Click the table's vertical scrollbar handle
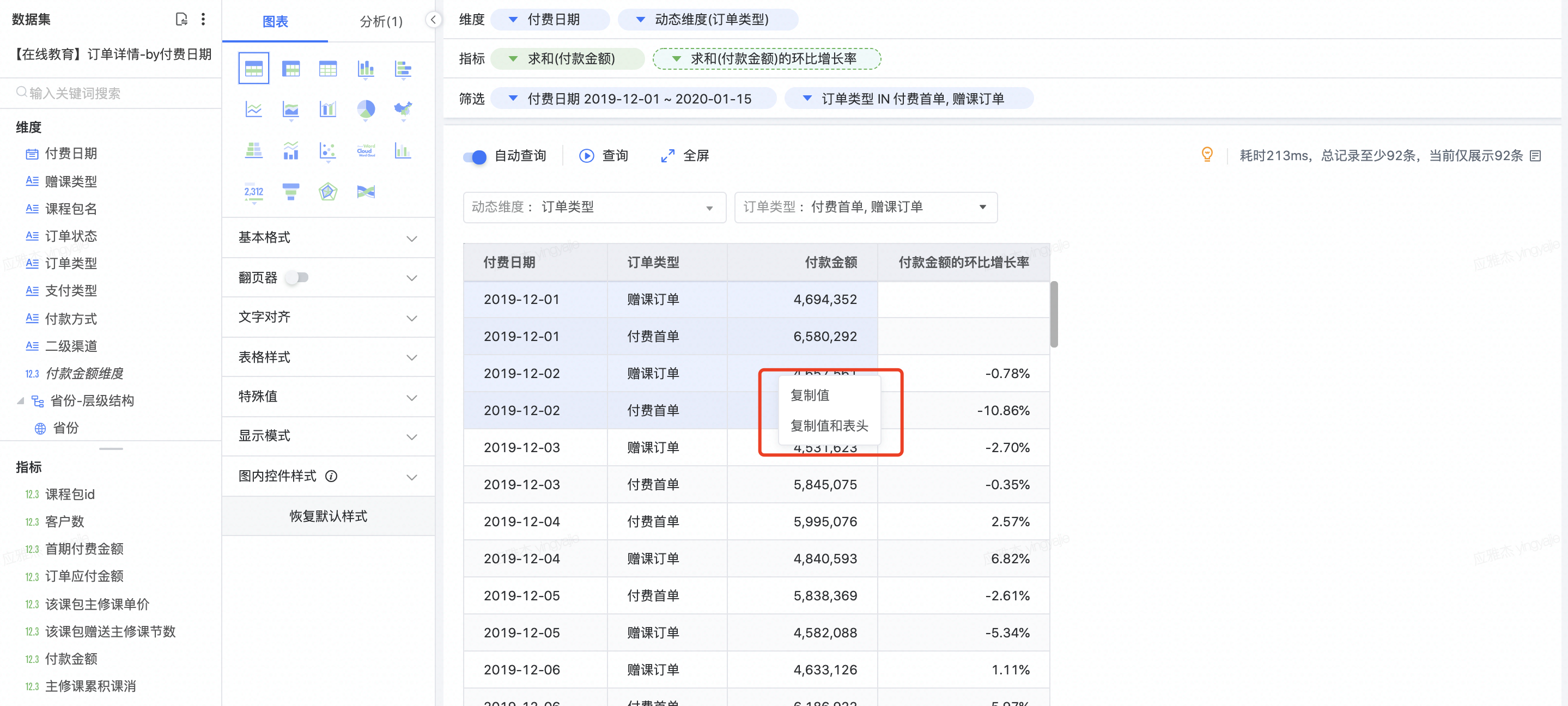The image size is (1568, 706). [x=1053, y=314]
